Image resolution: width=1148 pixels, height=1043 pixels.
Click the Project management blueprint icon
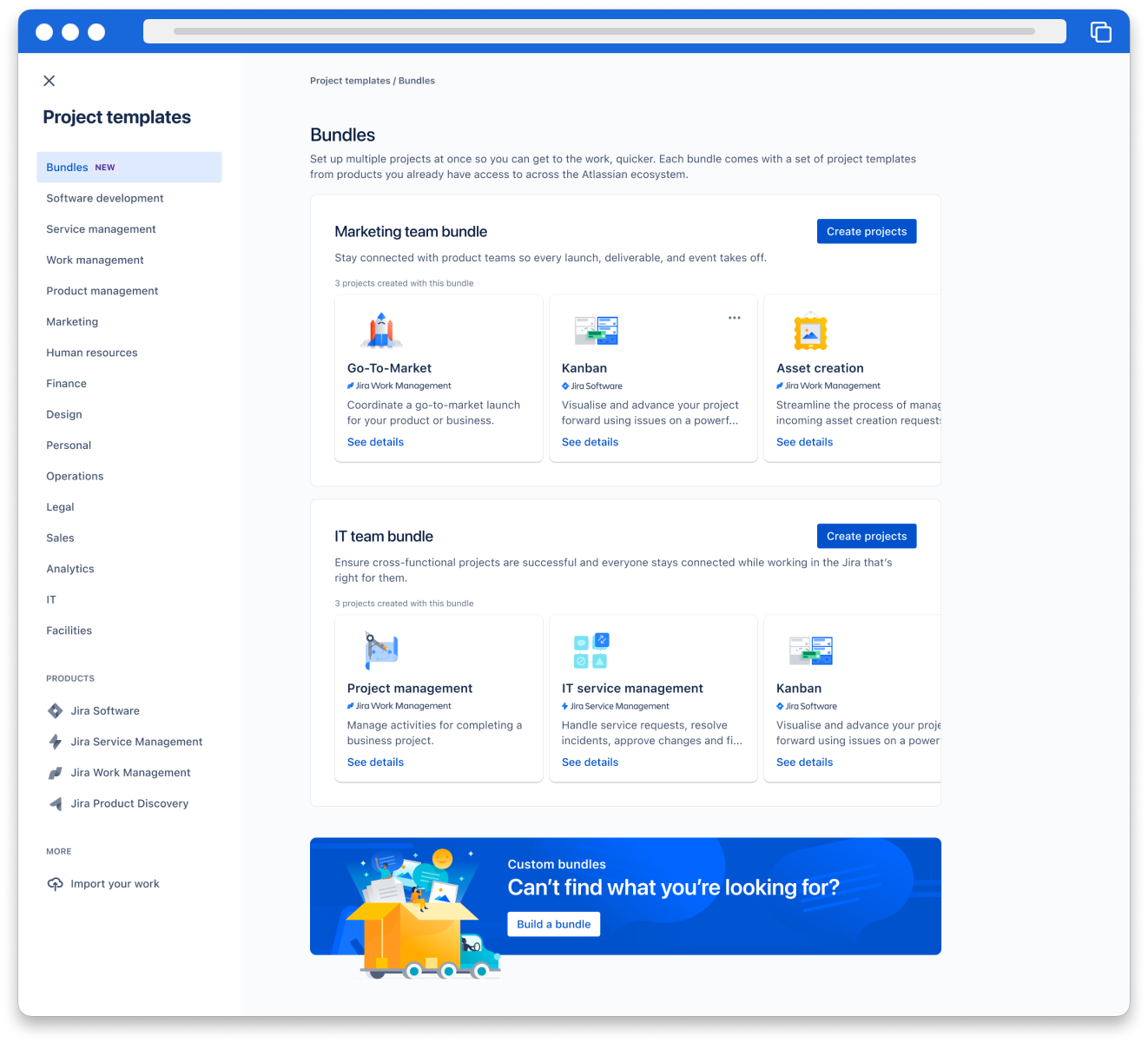click(381, 650)
